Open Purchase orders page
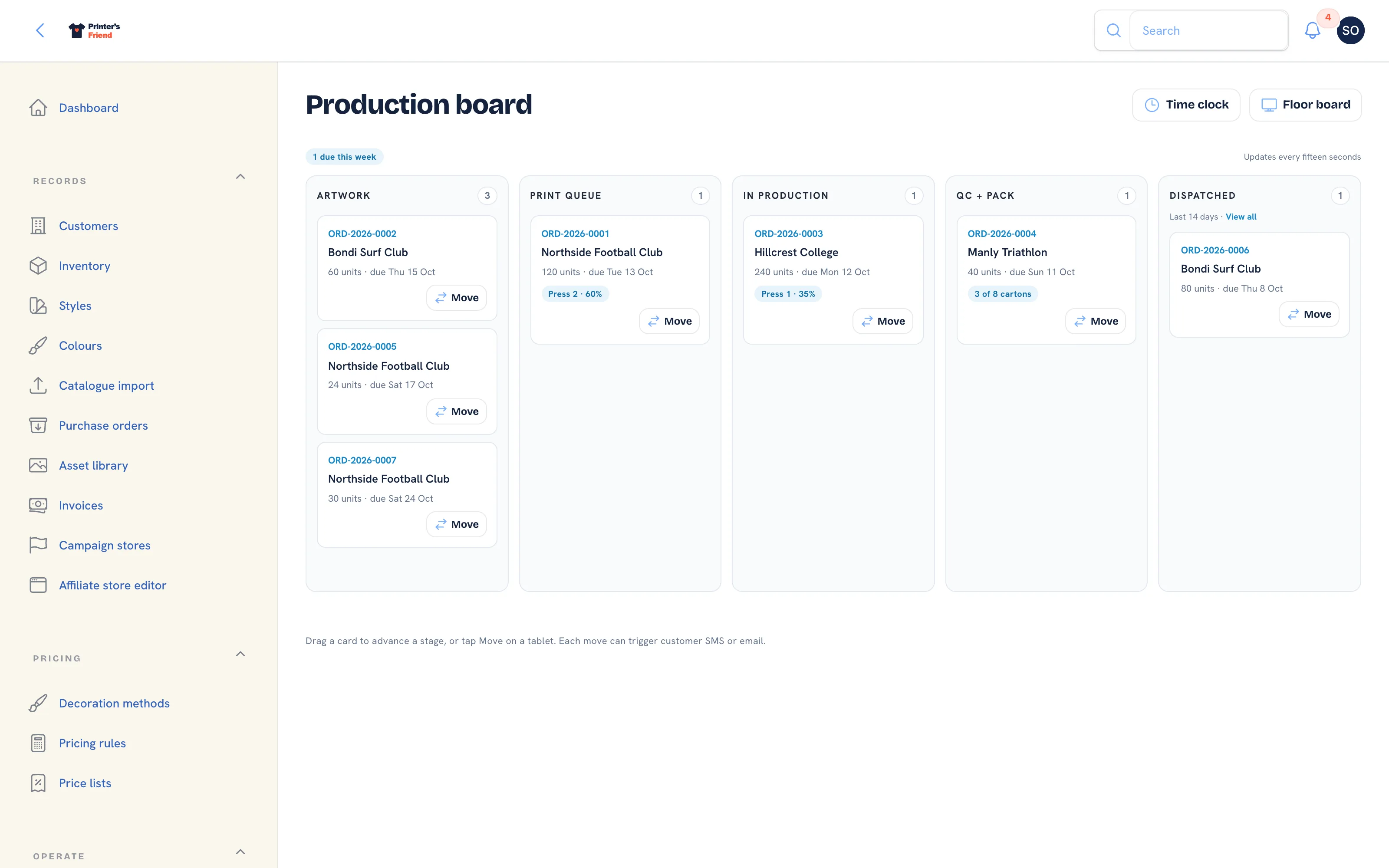Screen dimensions: 1389x868 [103, 425]
